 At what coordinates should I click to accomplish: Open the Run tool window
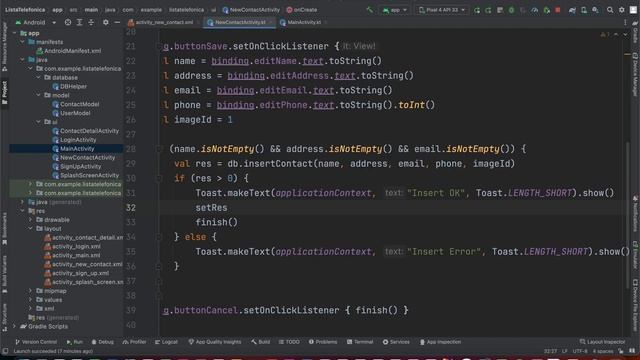coord(75,342)
